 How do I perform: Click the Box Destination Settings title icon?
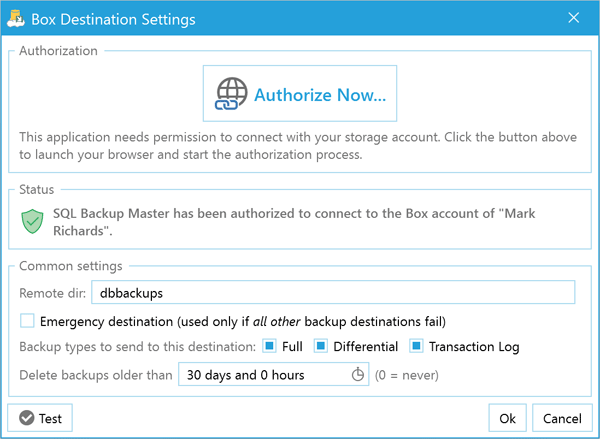(x=16, y=18)
